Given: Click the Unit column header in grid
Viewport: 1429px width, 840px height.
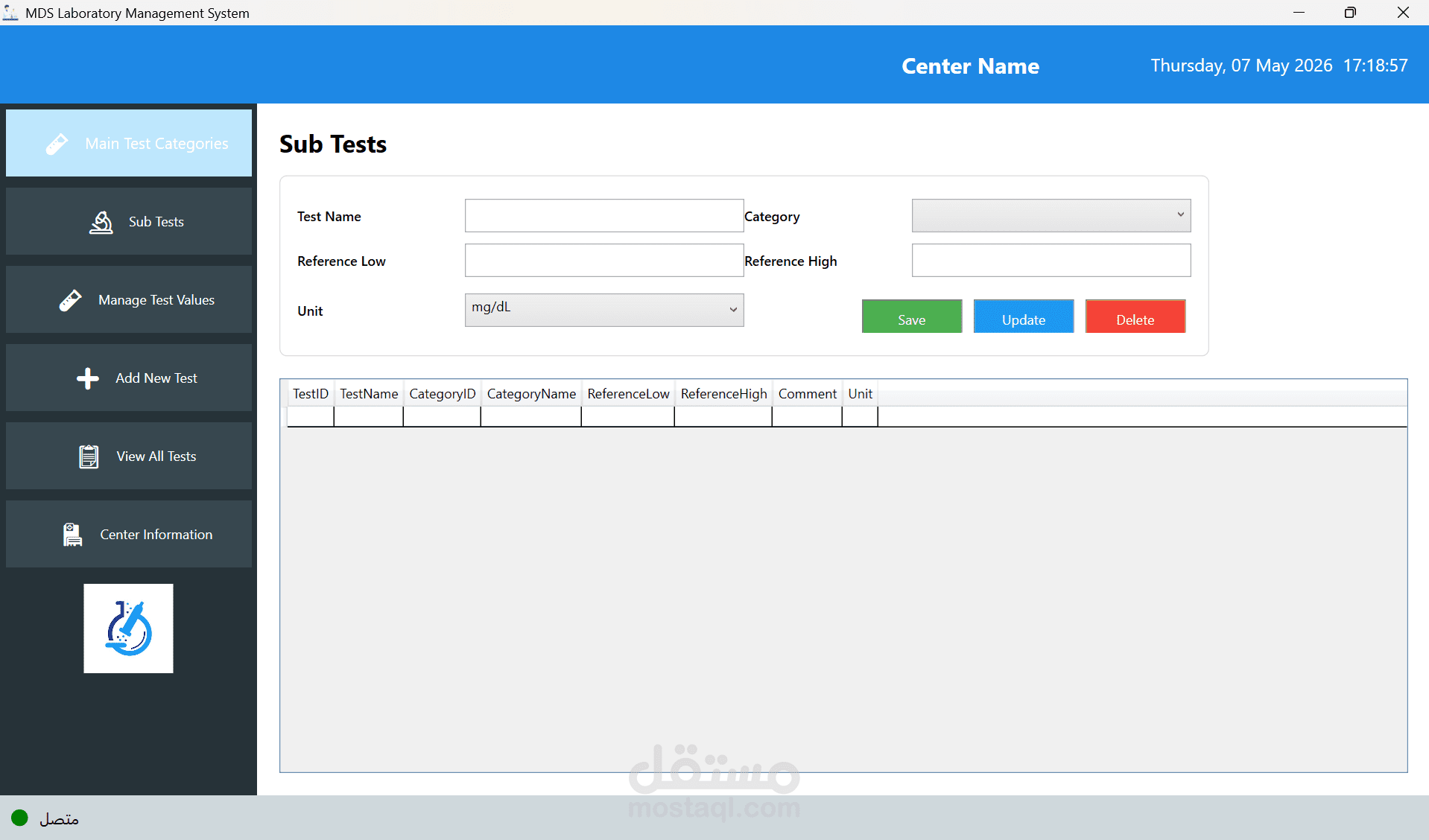Looking at the screenshot, I should (x=860, y=394).
